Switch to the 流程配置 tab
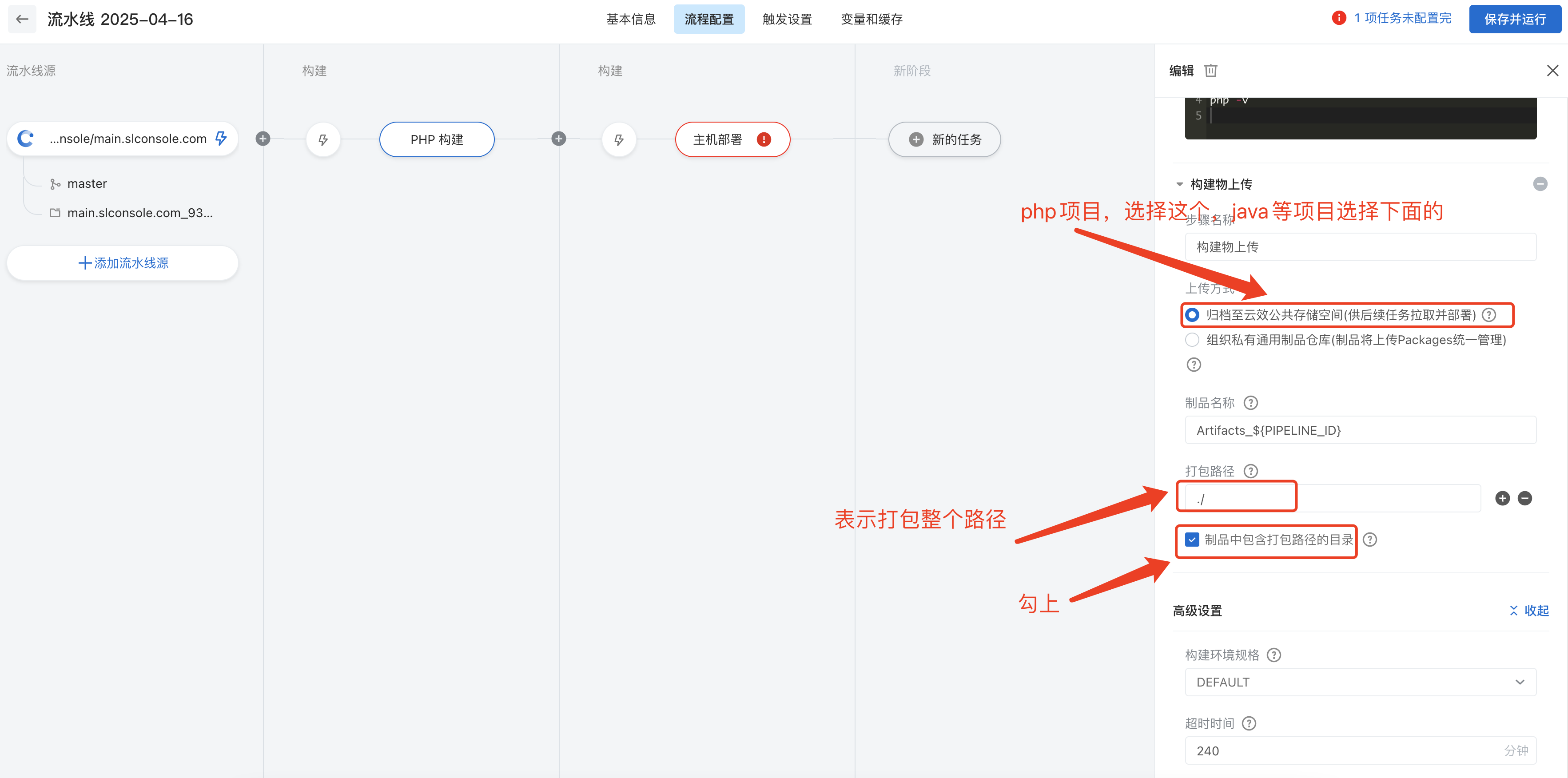The width and height of the screenshot is (1568, 778). point(708,19)
